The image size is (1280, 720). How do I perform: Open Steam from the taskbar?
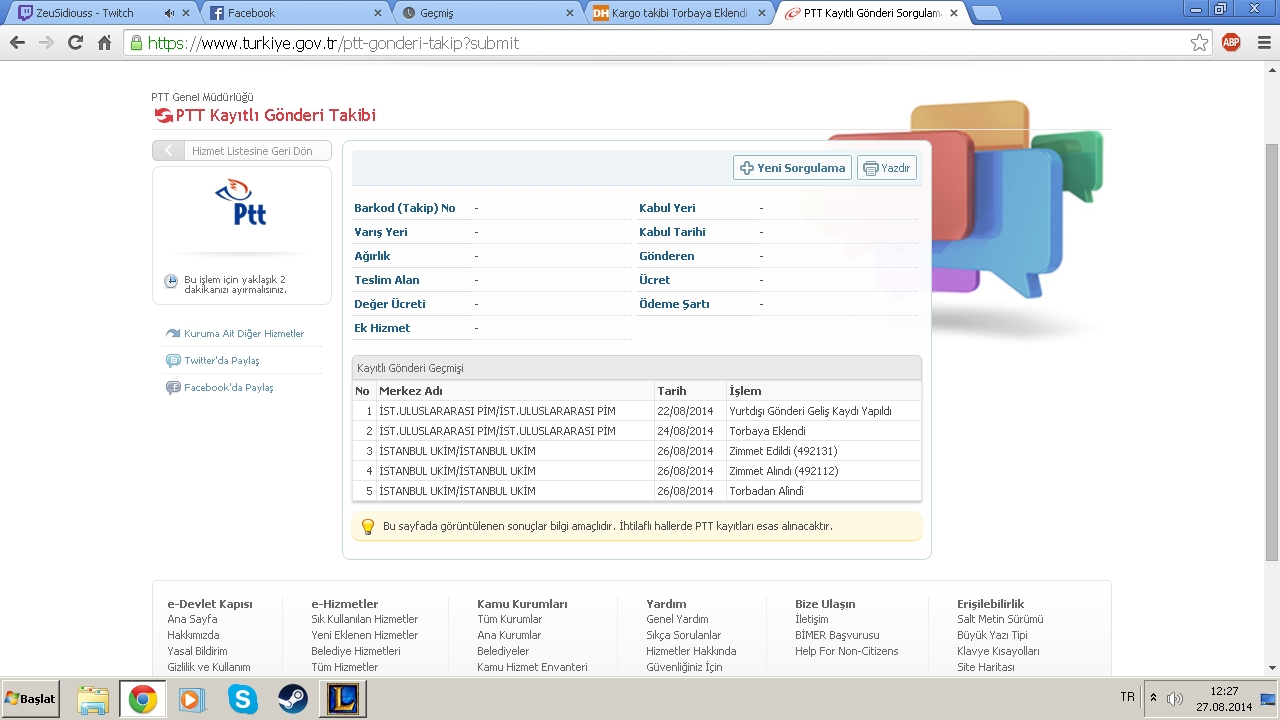(292, 699)
